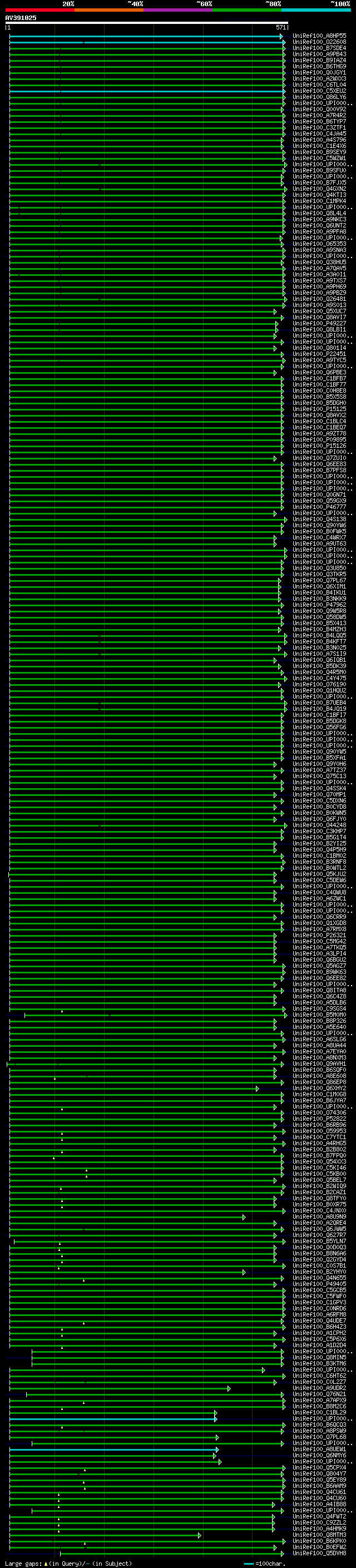
Task: Select hit UniRef100_O65353
Action: click(319, 244)
